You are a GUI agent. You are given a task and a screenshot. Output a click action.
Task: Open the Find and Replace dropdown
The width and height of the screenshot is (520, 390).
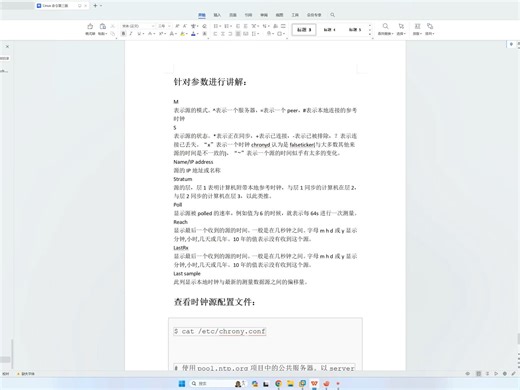(x=385, y=34)
